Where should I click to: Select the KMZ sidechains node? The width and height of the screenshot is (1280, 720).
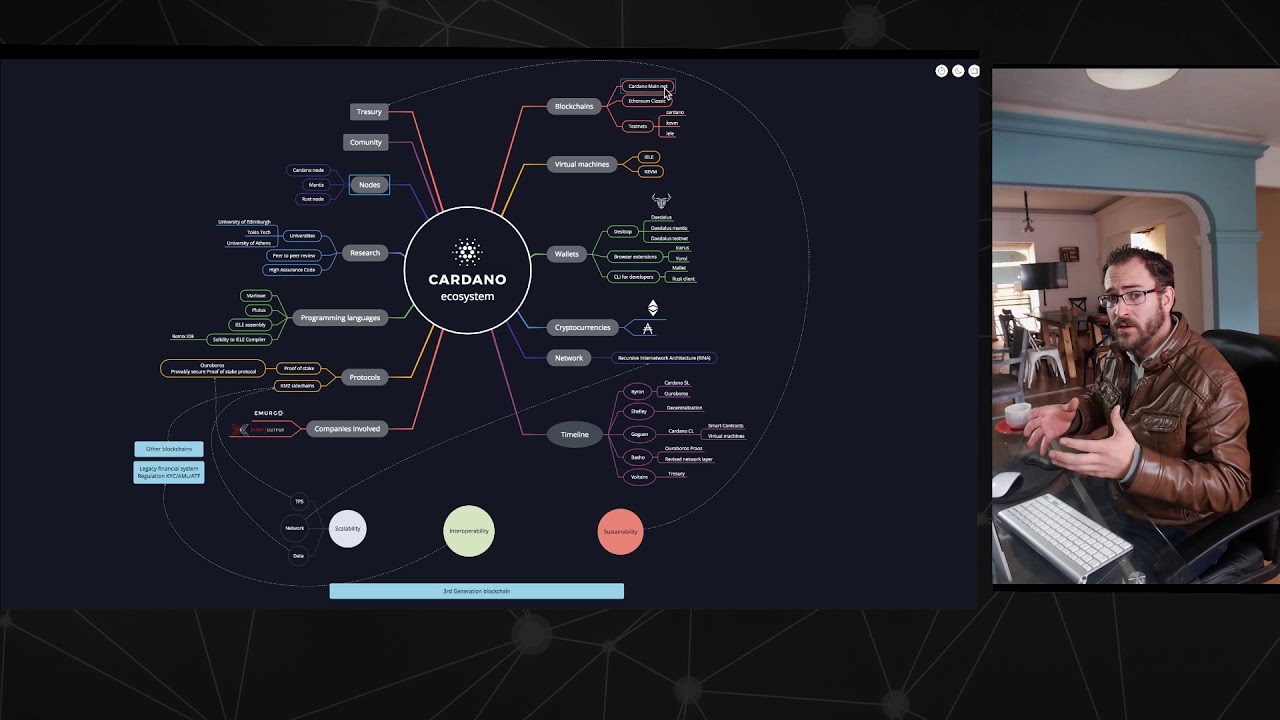pos(297,385)
